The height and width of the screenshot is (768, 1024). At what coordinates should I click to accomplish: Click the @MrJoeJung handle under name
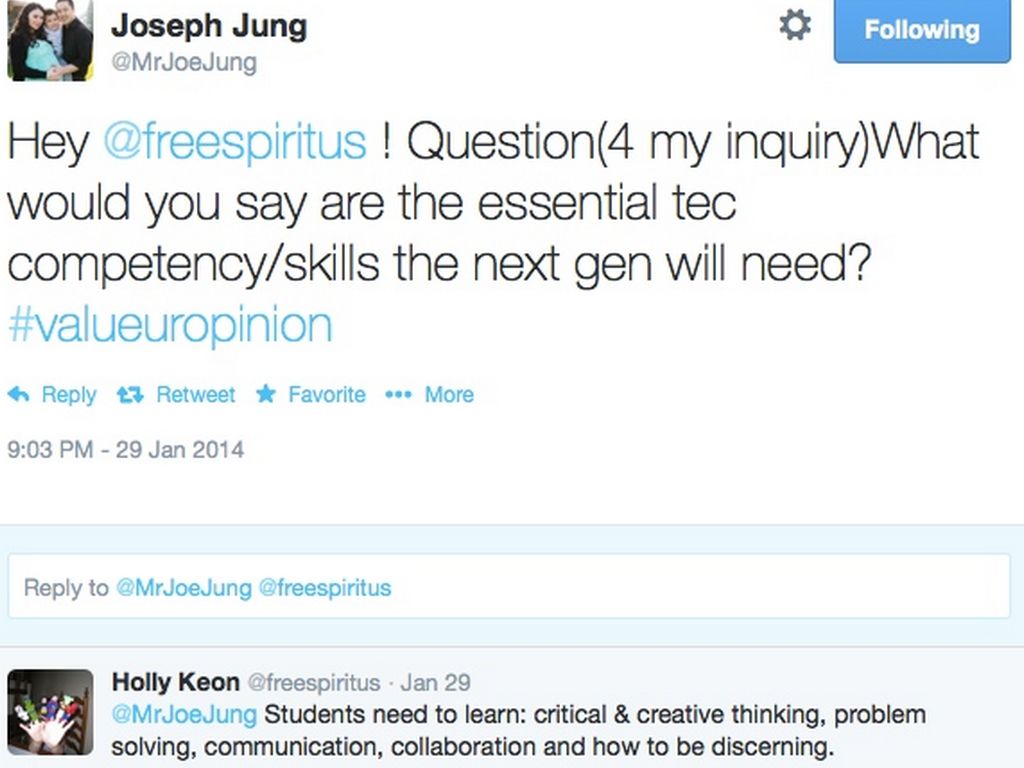pyautogui.click(x=184, y=62)
